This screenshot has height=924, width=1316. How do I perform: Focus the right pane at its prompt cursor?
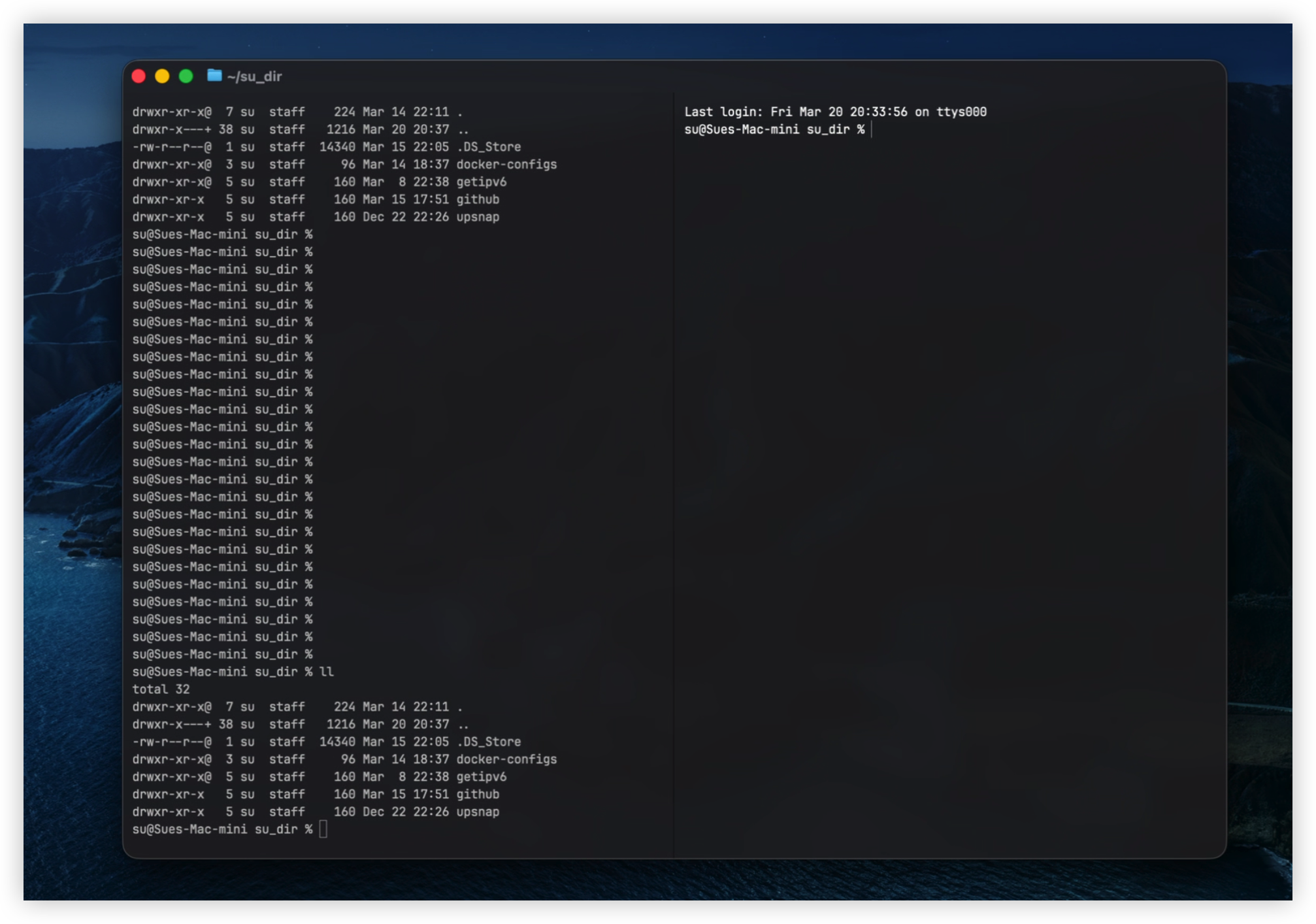(872, 129)
